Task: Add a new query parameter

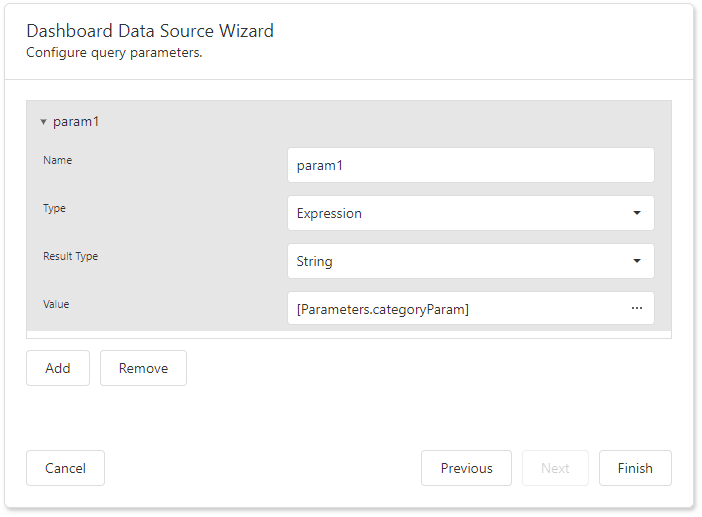Action: [x=58, y=368]
